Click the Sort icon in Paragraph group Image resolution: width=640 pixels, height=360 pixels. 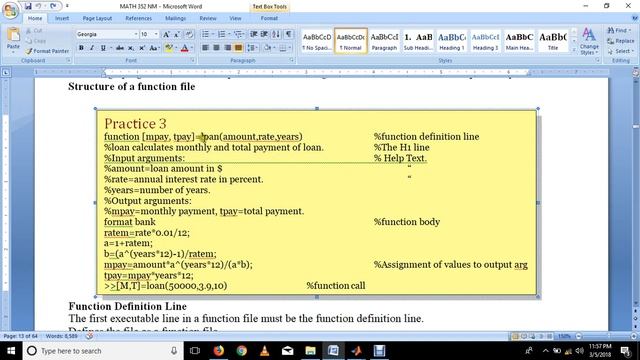(276, 35)
